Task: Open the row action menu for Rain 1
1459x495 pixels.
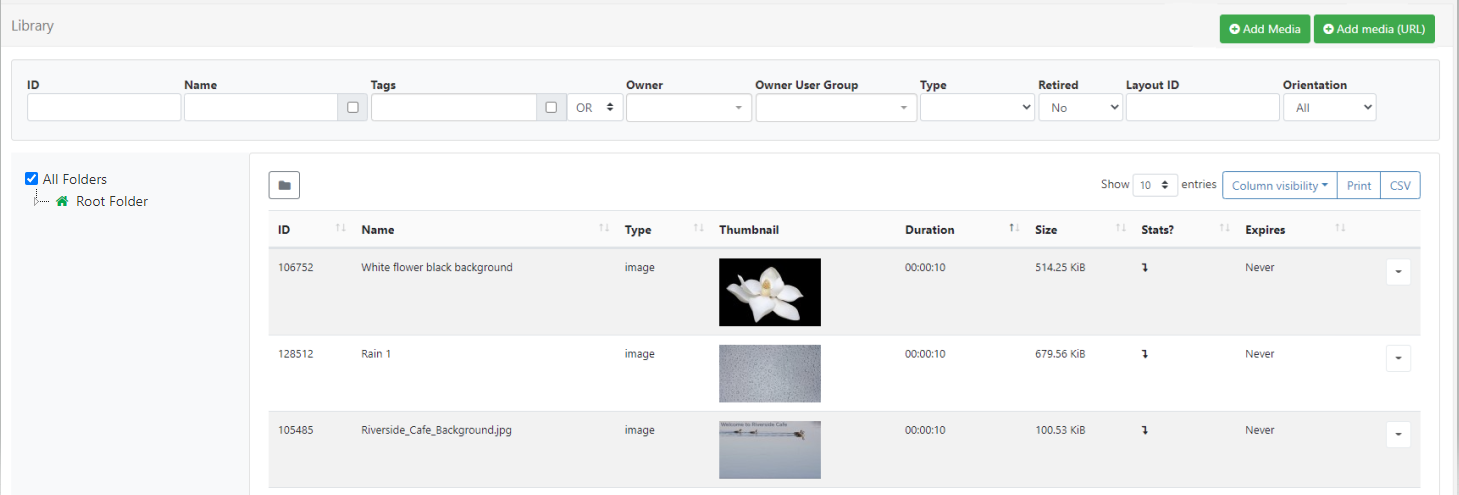Action: point(1398,358)
